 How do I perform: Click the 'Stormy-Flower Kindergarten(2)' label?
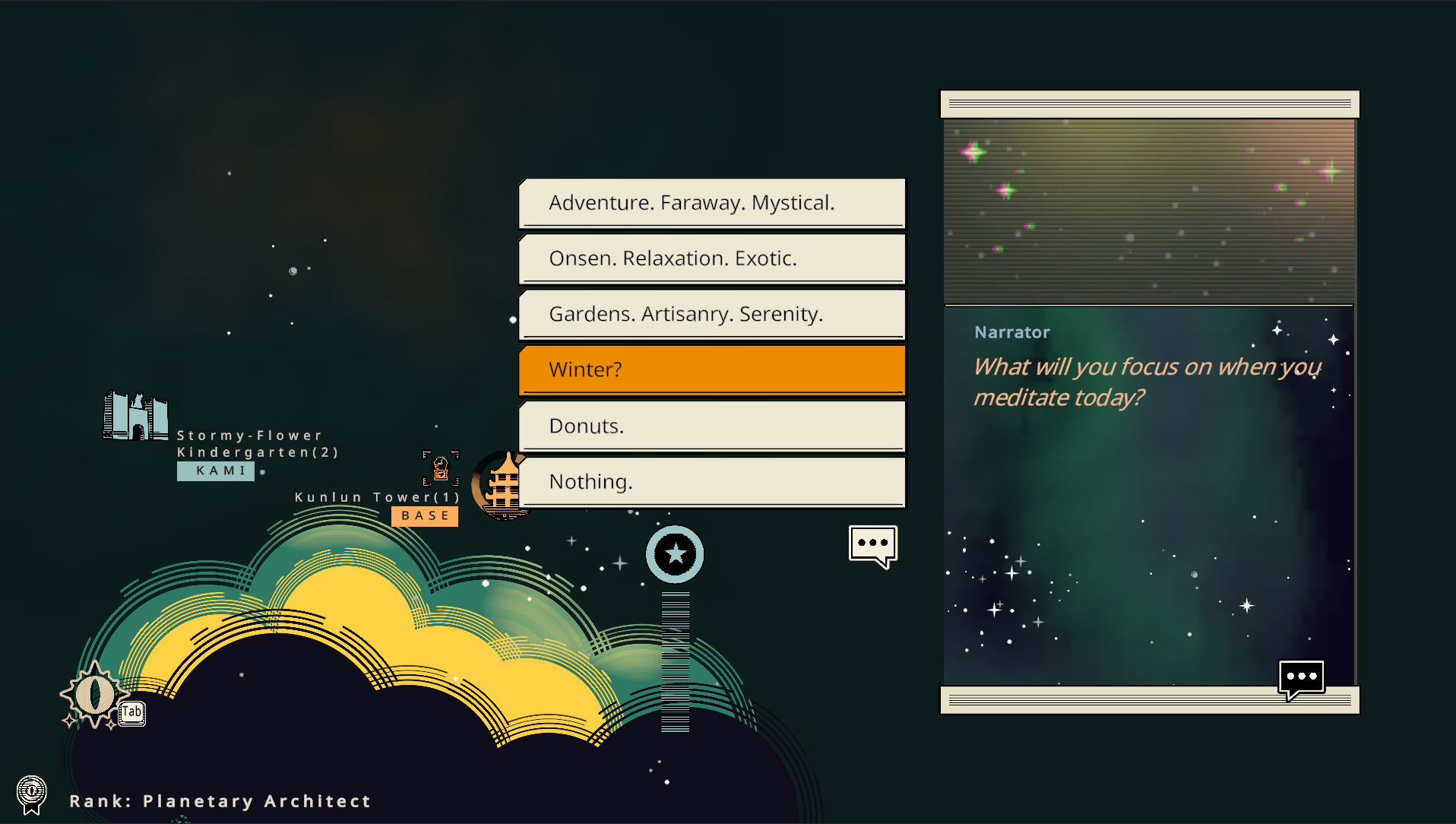click(258, 444)
